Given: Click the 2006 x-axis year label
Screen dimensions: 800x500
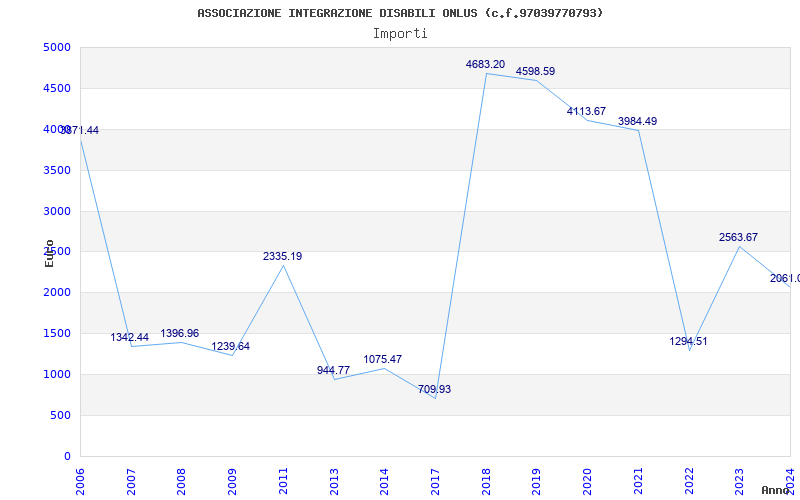Looking at the screenshot, I should [x=80, y=482].
